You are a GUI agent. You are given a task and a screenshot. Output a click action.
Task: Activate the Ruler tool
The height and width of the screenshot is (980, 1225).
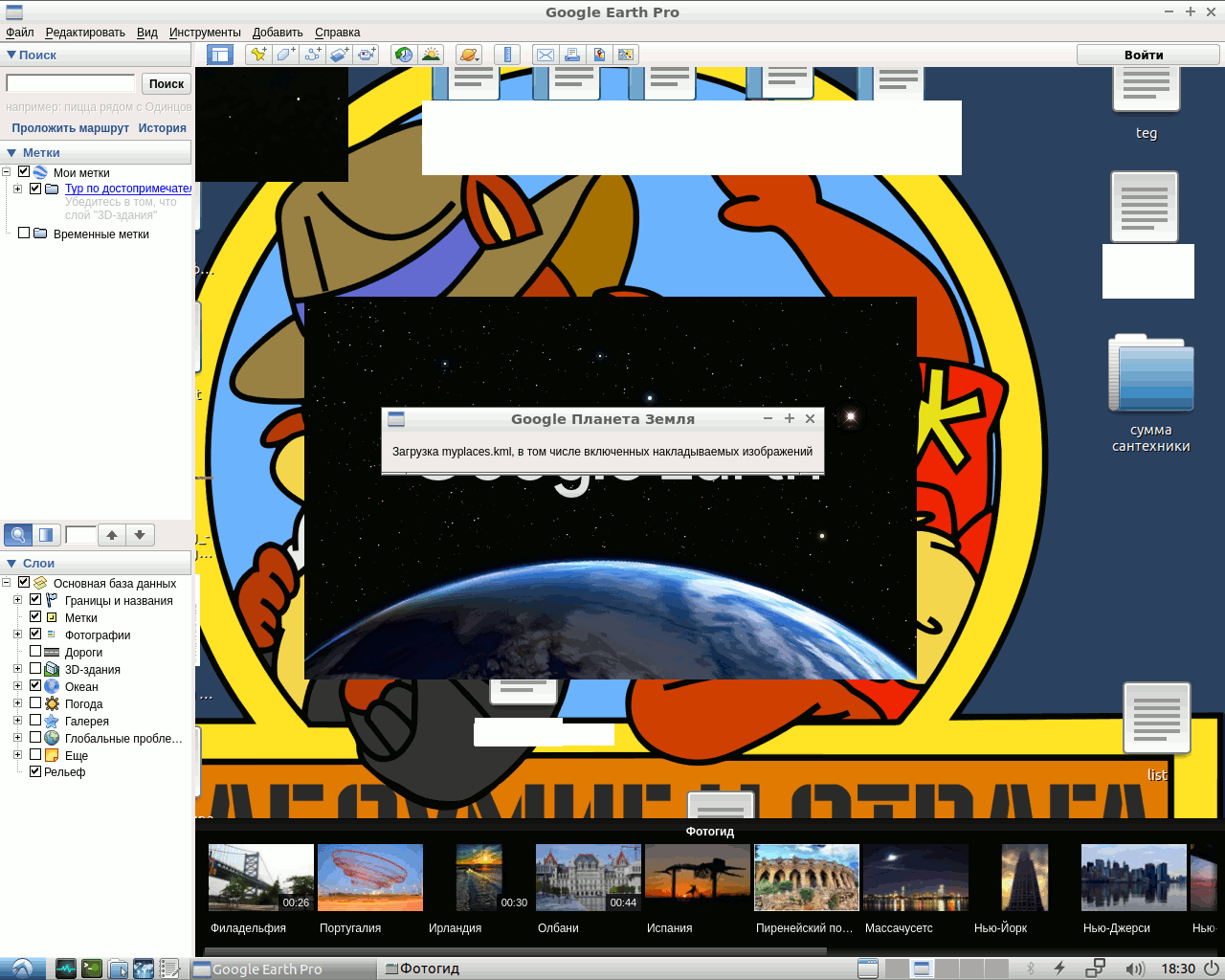(x=507, y=55)
